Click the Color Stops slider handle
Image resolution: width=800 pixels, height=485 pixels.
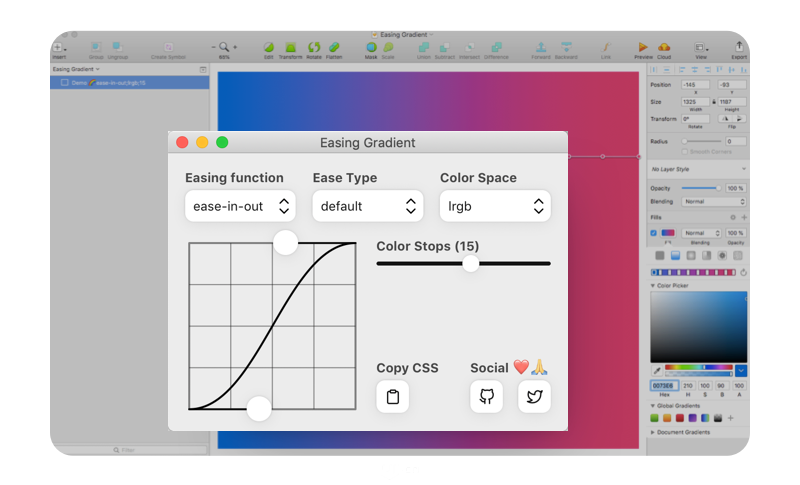470,263
